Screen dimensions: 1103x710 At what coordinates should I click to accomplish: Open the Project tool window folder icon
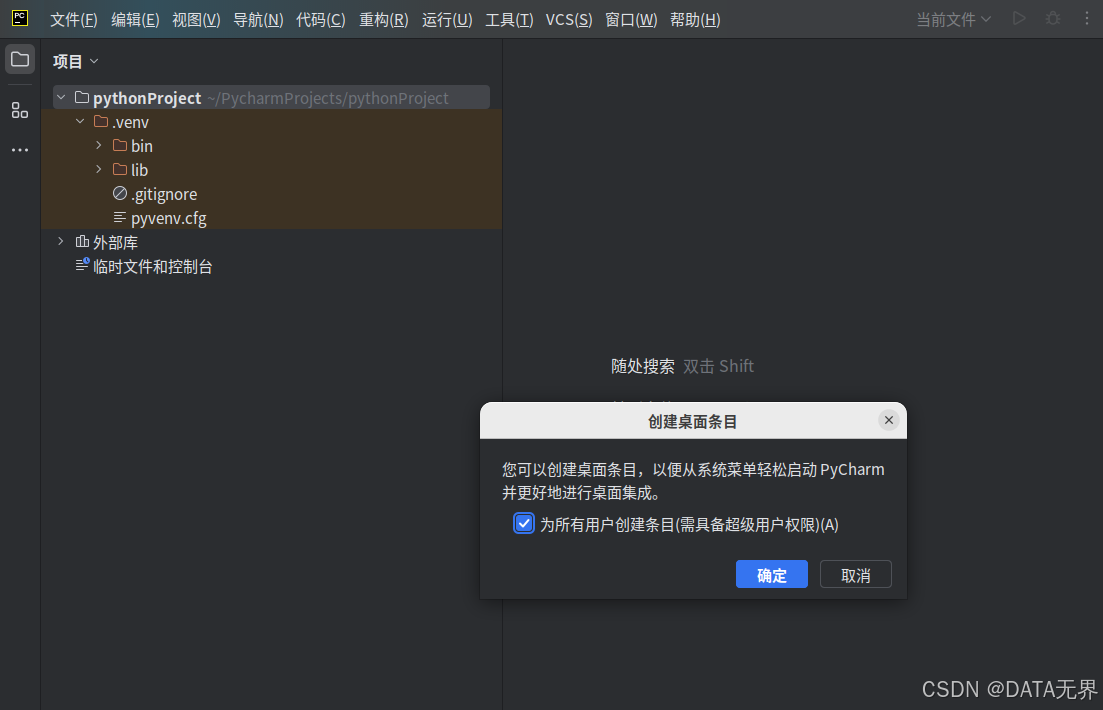tap(20, 60)
